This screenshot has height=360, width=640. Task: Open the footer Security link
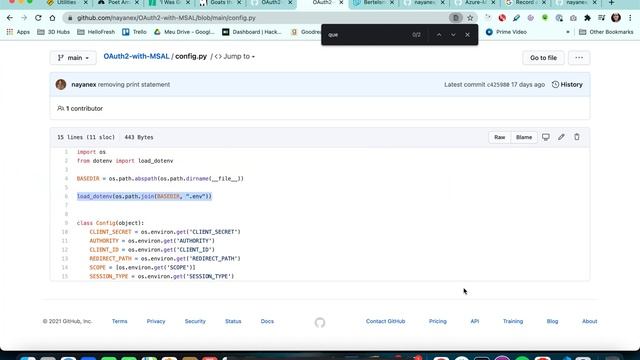(195, 321)
